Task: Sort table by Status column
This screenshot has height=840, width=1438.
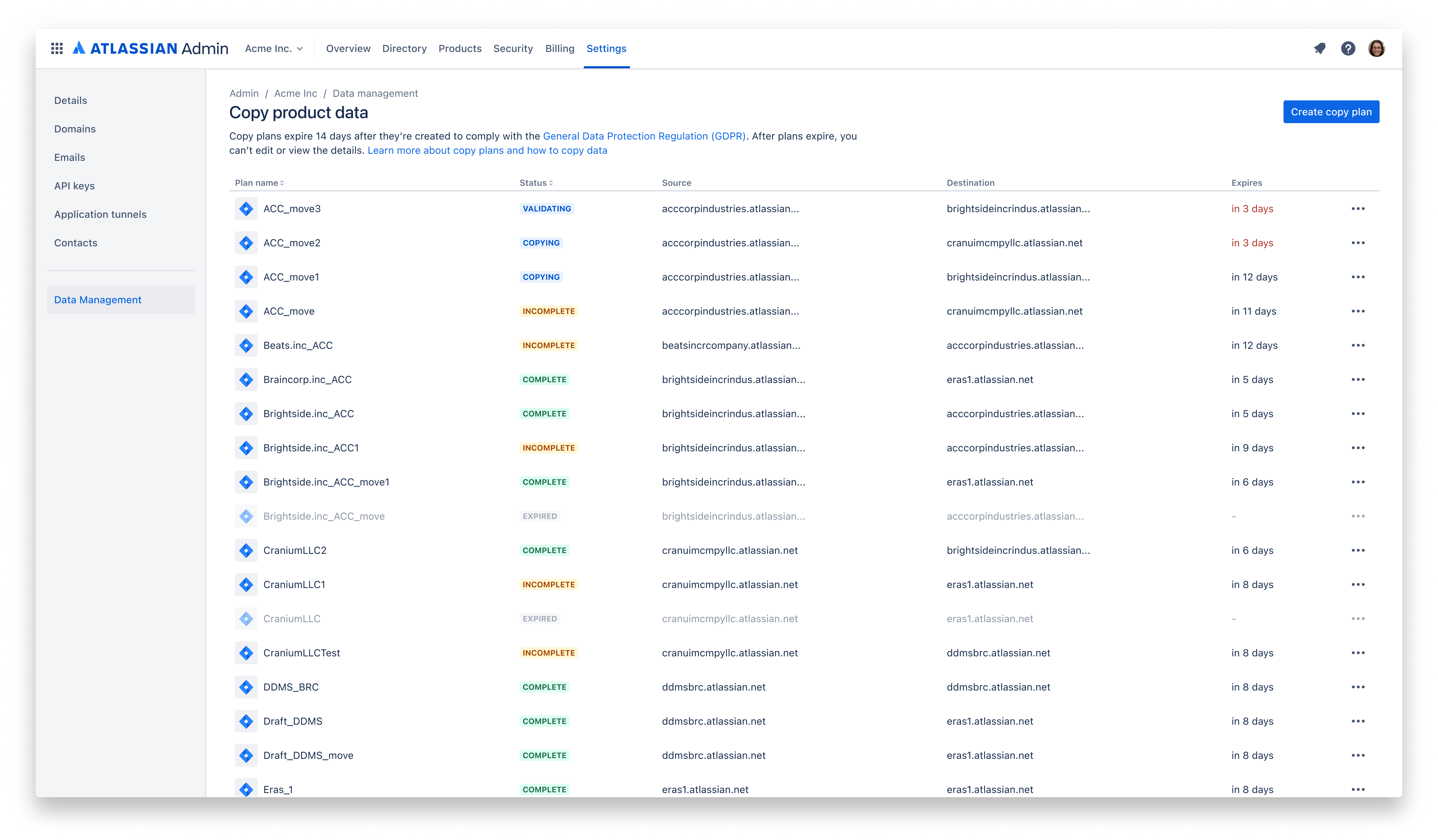Action: point(536,183)
